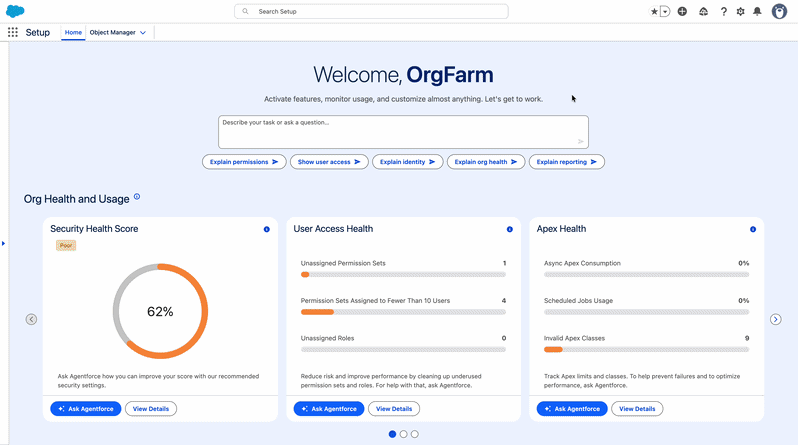
Task: Open the App Launcher grid icon
Action: pos(13,32)
